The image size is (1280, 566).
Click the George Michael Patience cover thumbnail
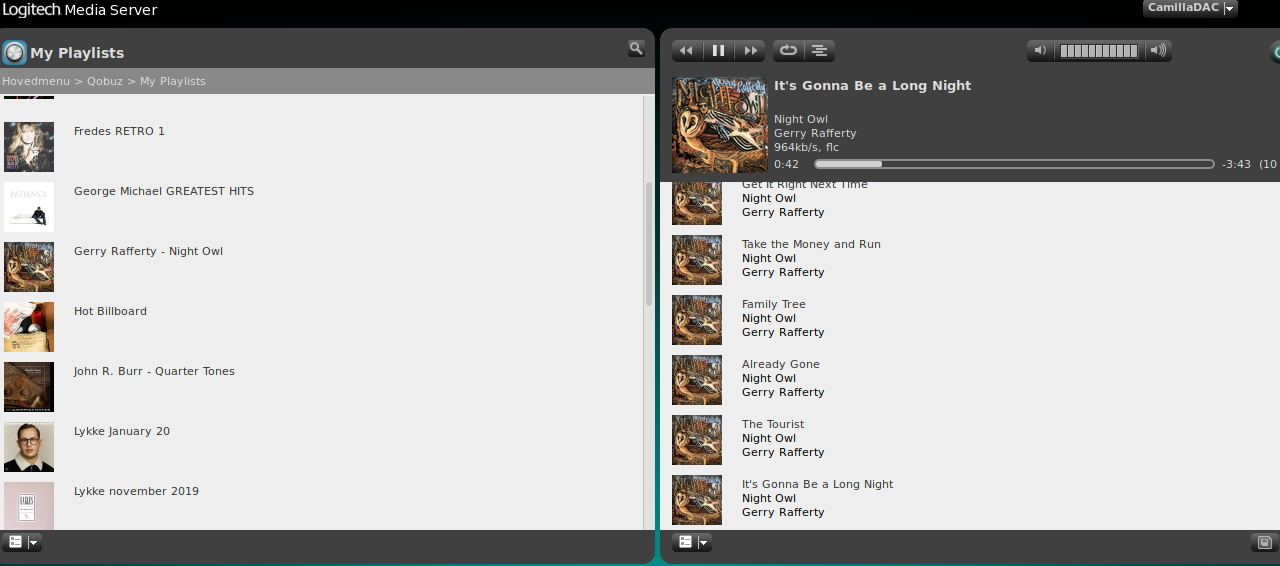[29, 207]
